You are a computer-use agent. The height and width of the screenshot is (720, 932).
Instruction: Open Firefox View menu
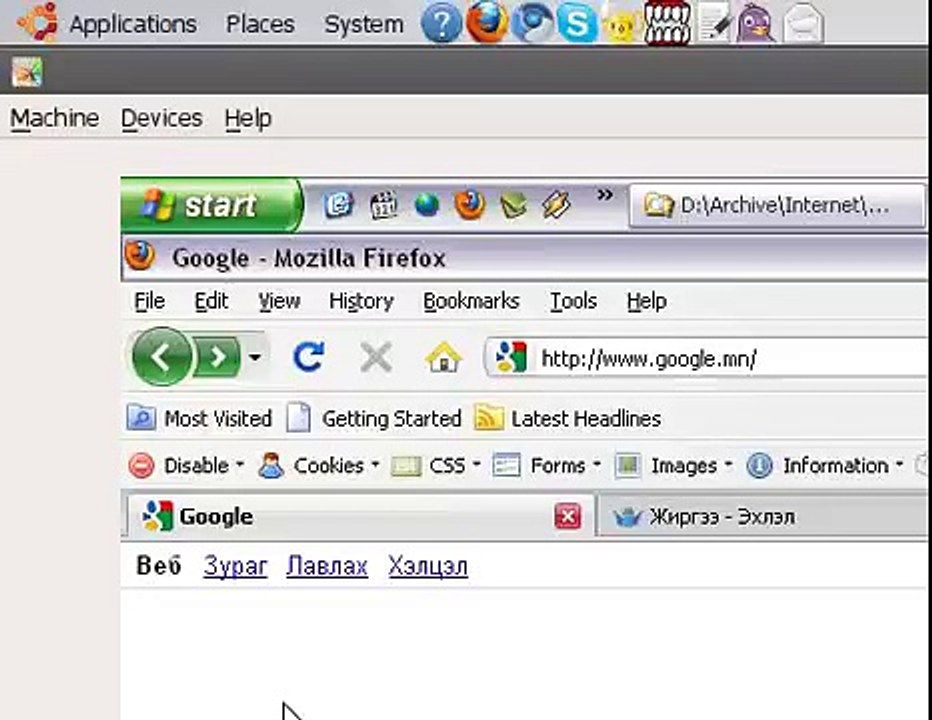click(x=279, y=301)
